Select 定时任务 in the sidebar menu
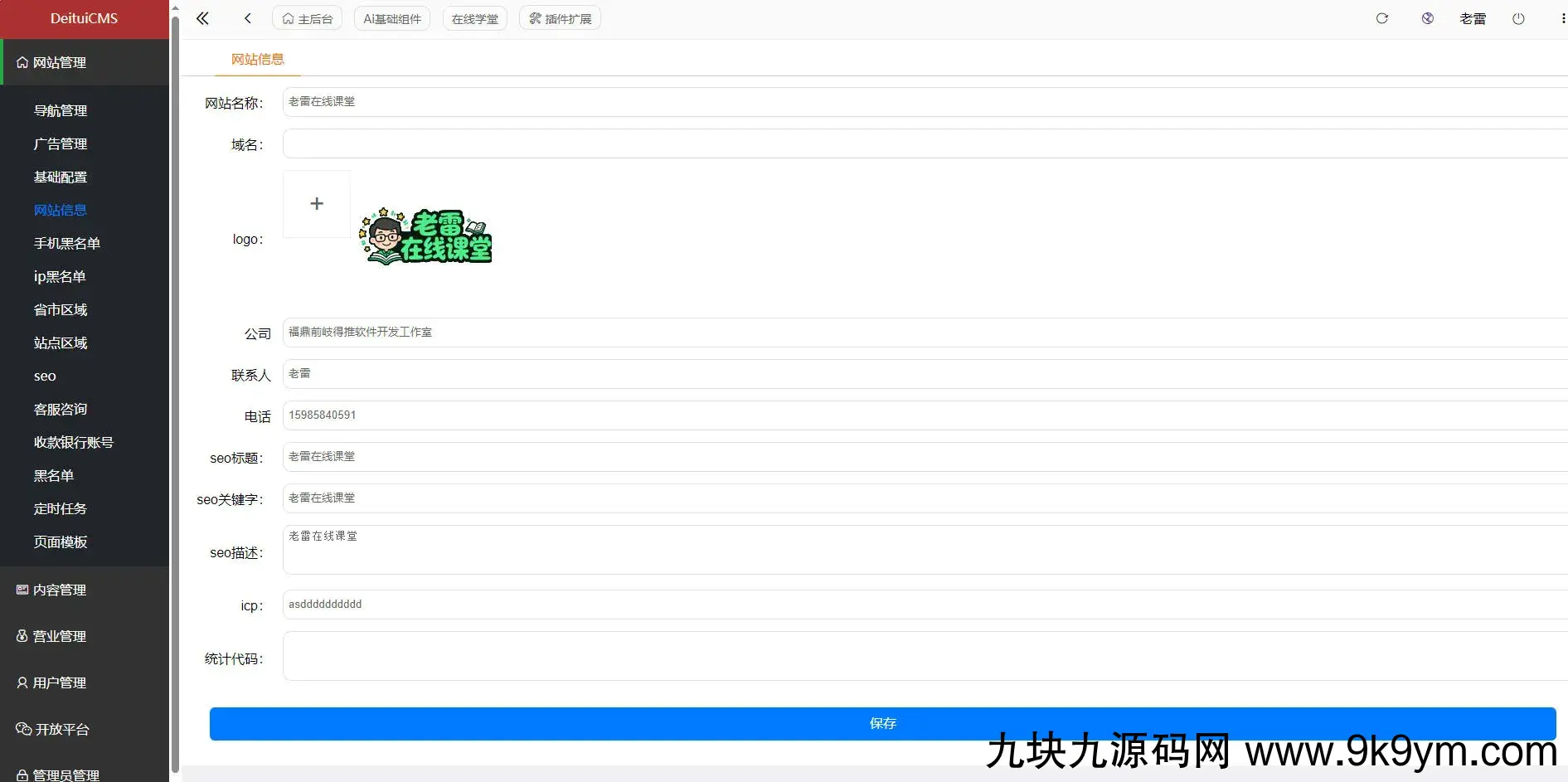The height and width of the screenshot is (782, 1568). click(61, 508)
